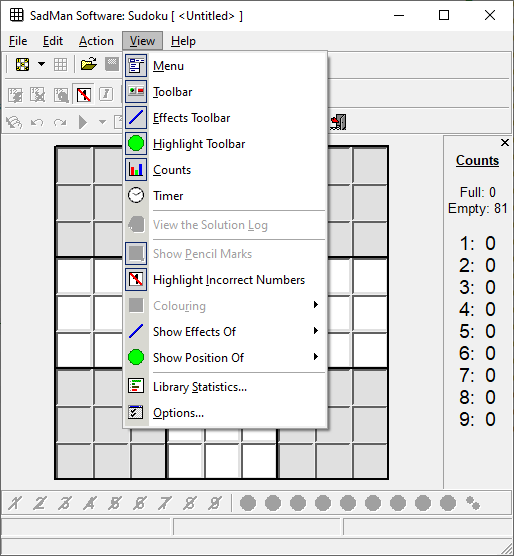Viewport: 514px width, 556px height.
Task: Click the Highlight Incorrect Numbers toolbar button
Action: pyautogui.click(x=84, y=95)
